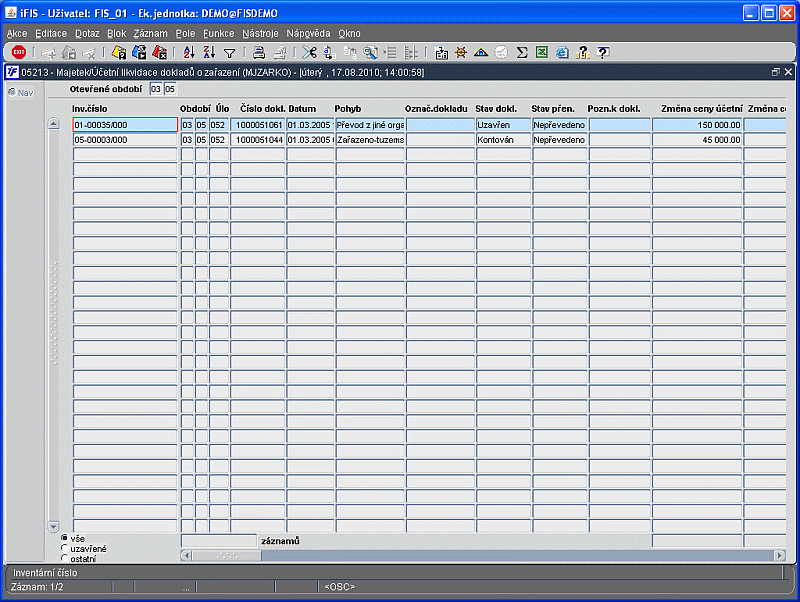This screenshot has height=602, width=800.
Task: Click the help question-mark icon
Action: coord(583,53)
